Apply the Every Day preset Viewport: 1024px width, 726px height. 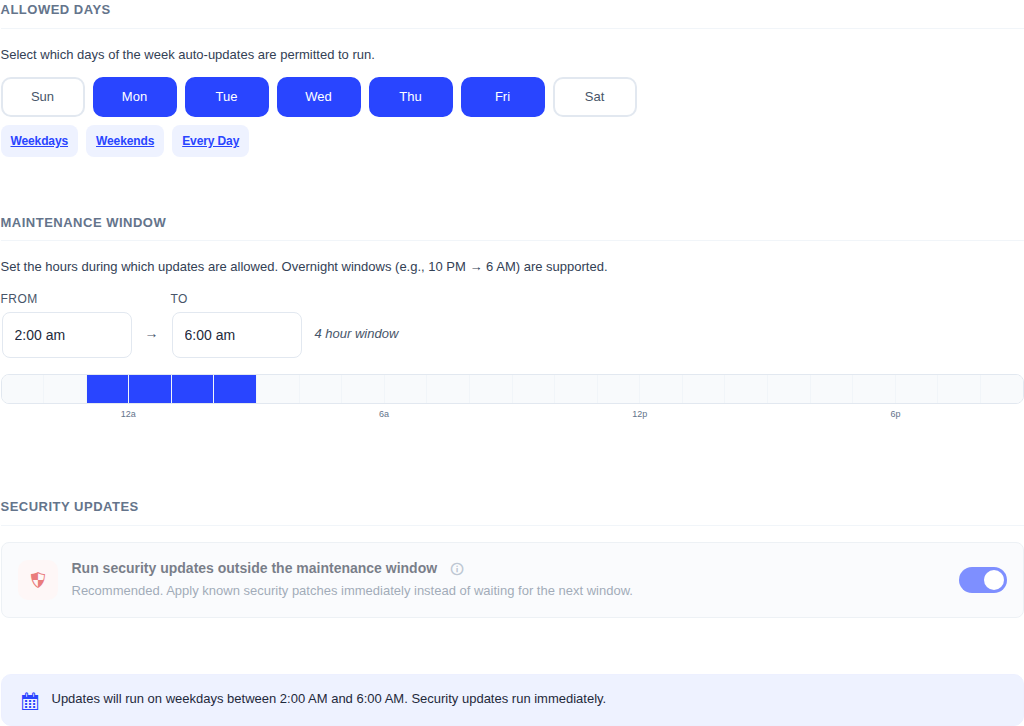pyautogui.click(x=210, y=141)
